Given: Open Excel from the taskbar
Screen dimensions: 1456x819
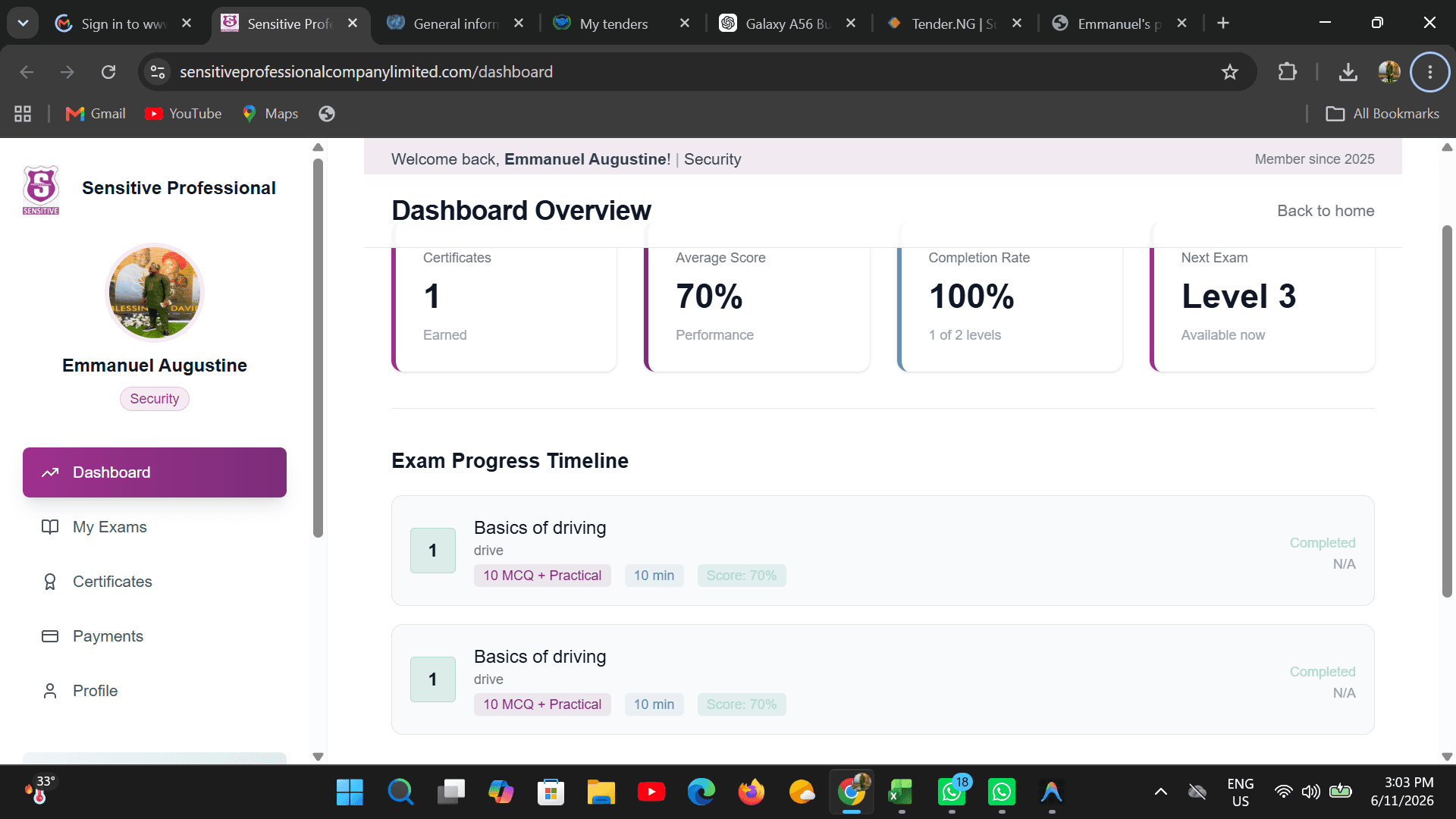Looking at the screenshot, I should point(902,792).
